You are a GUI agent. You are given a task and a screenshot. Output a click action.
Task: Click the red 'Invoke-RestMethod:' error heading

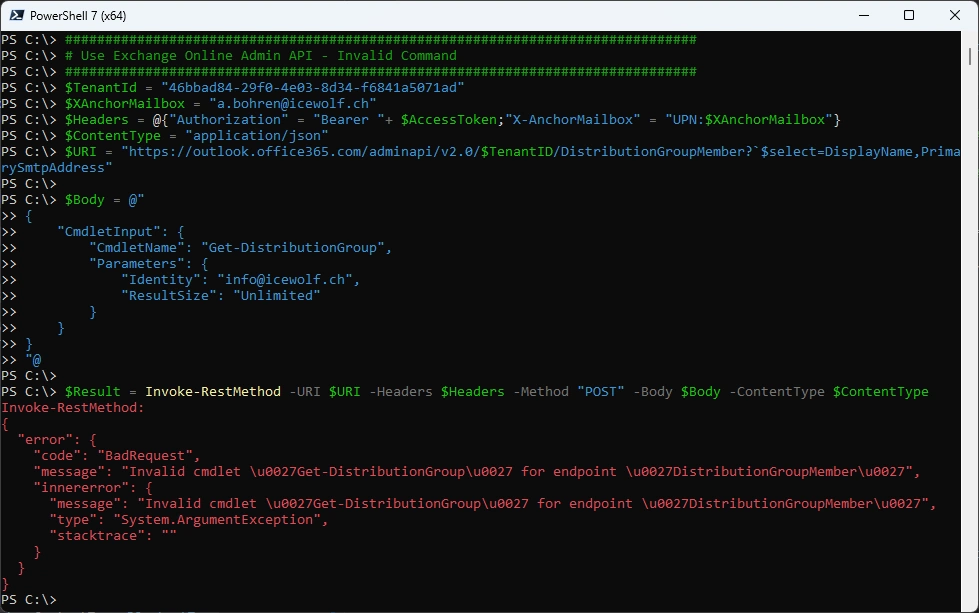coord(73,408)
